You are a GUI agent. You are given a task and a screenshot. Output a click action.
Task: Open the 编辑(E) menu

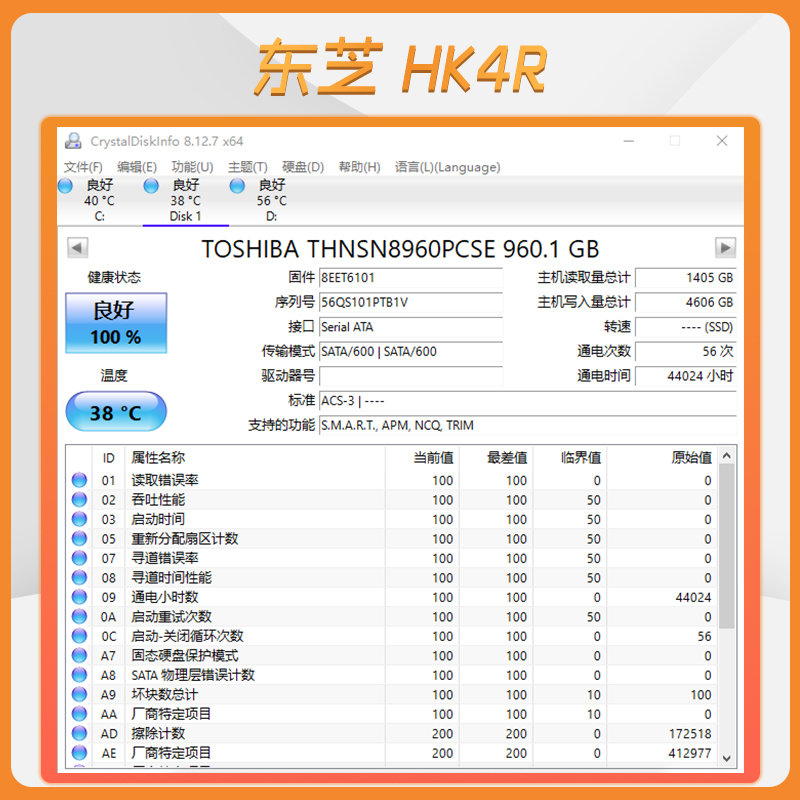[x=136, y=167]
